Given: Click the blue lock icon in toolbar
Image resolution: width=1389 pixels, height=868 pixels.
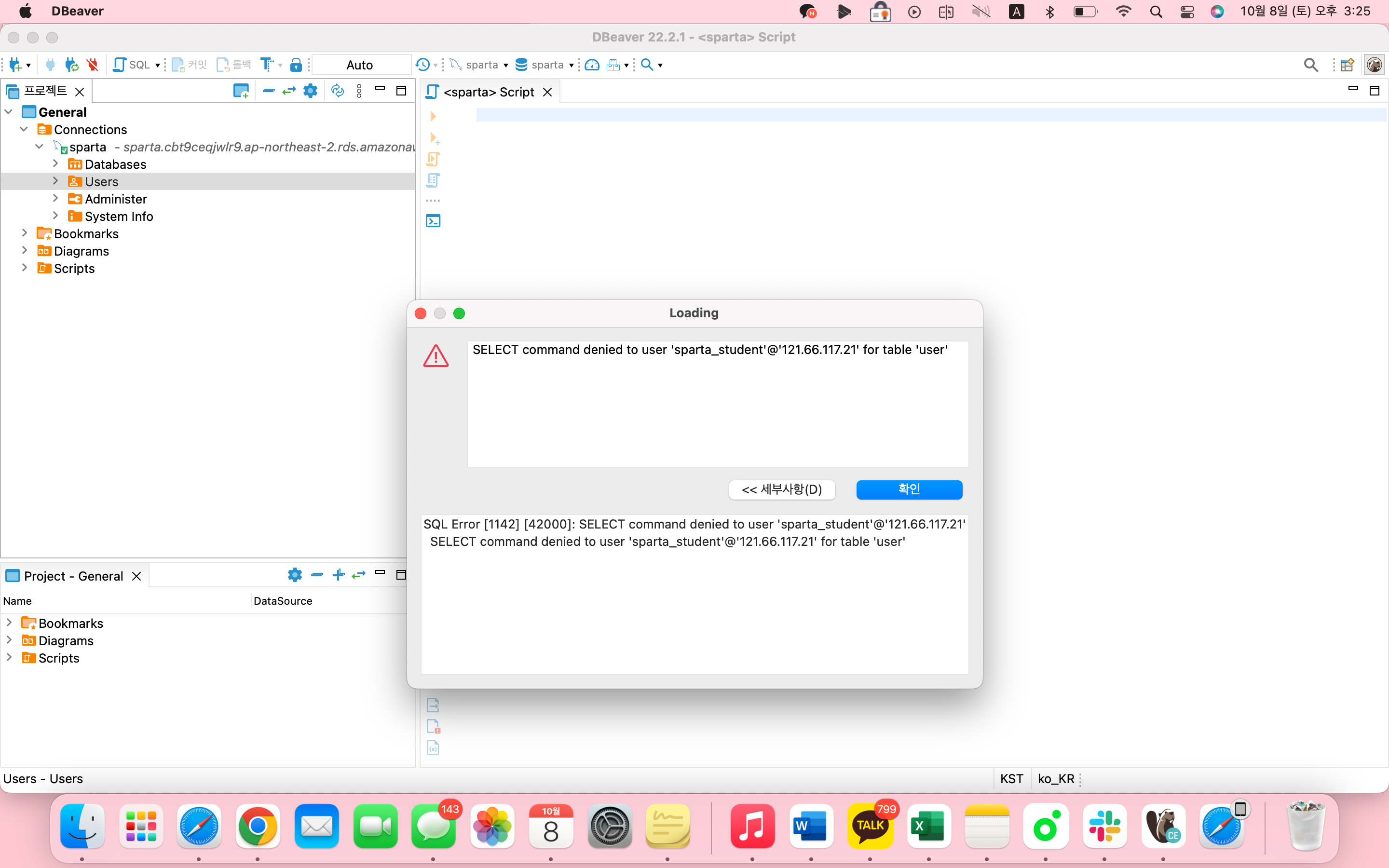Looking at the screenshot, I should 296,65.
